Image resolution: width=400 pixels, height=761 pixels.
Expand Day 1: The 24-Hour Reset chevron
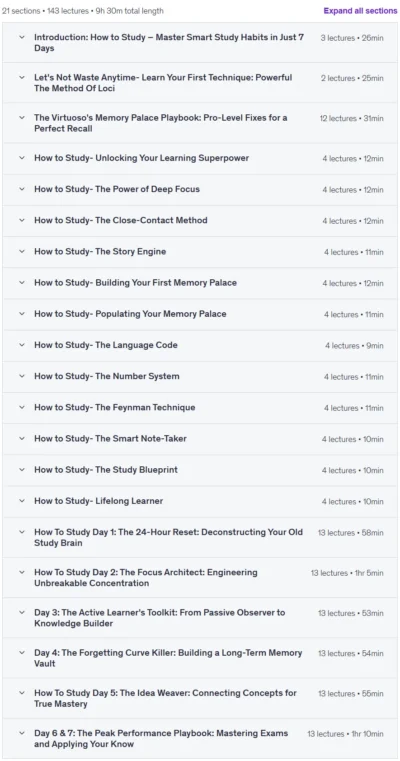(x=22, y=532)
